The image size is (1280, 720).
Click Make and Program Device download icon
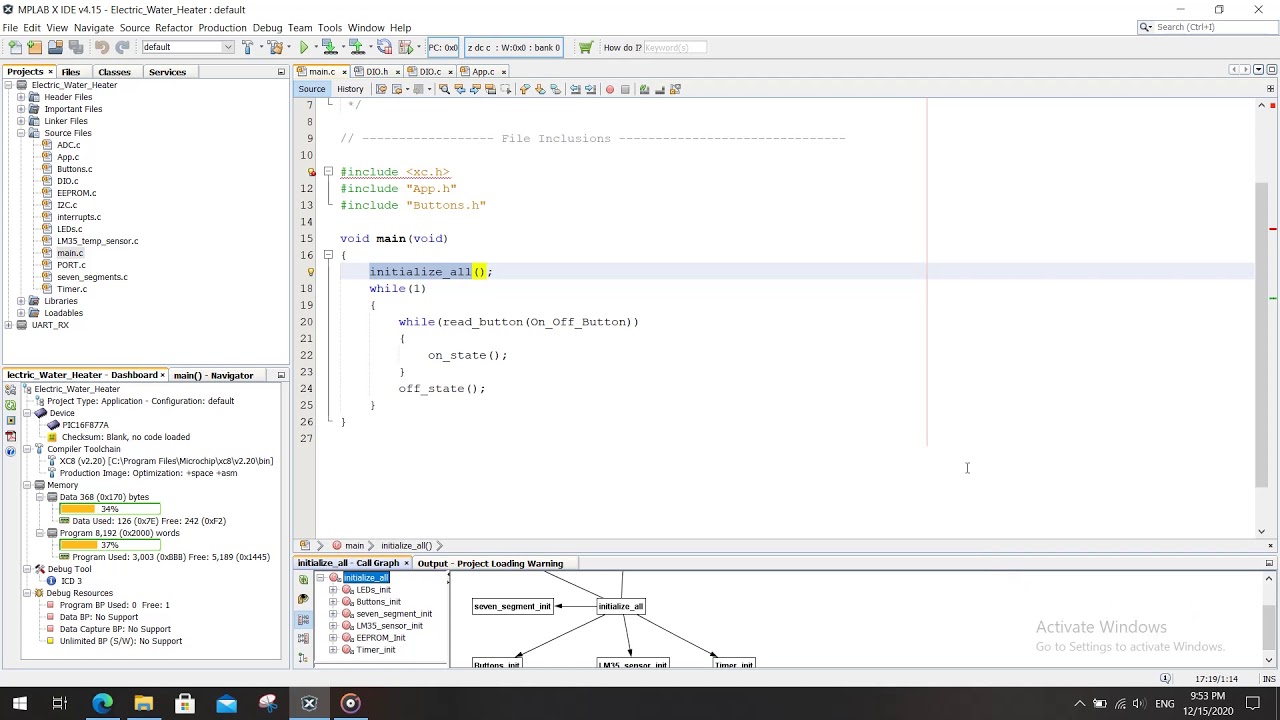tap(328, 47)
